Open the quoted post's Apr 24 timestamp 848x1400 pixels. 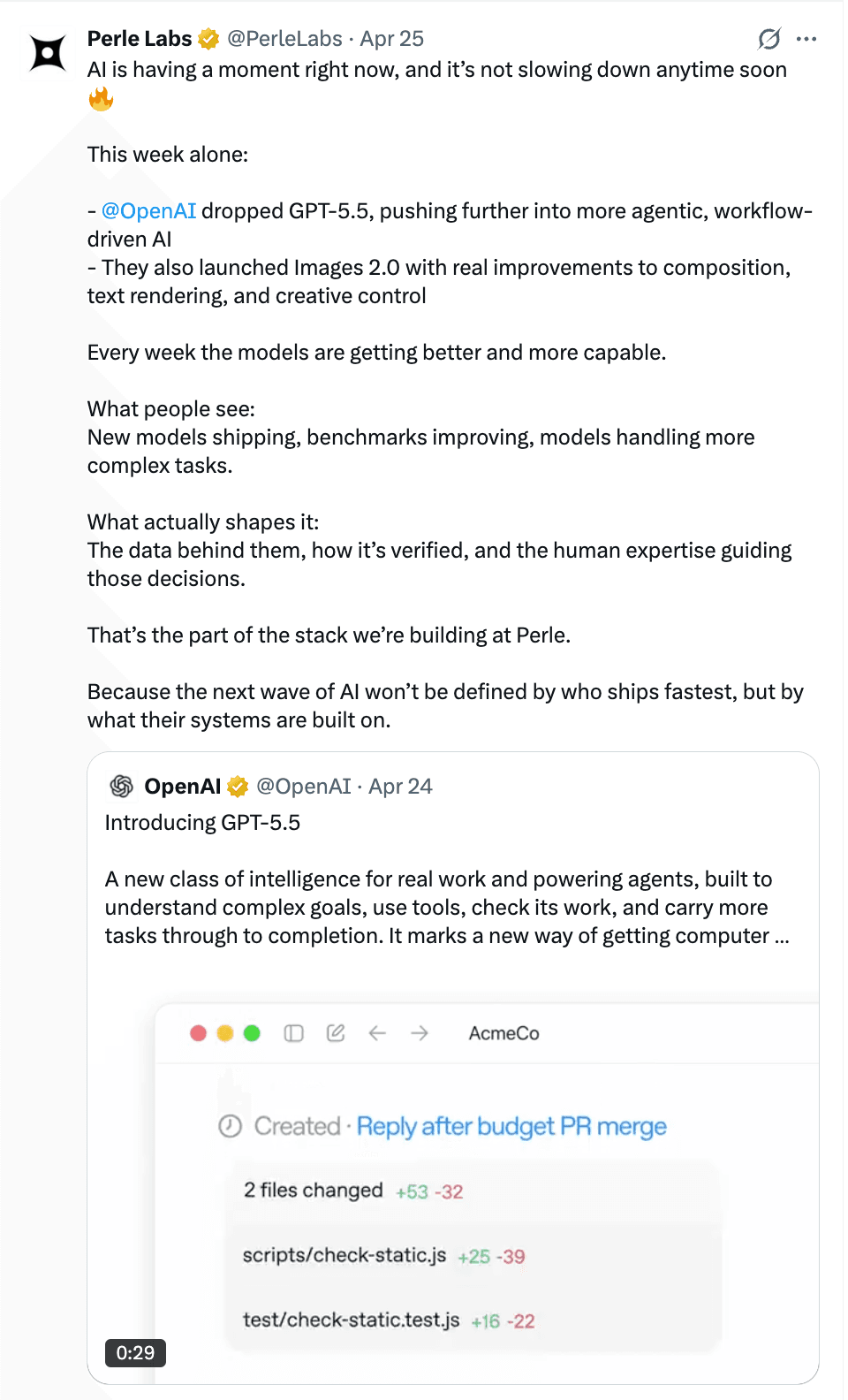pyautogui.click(x=400, y=787)
